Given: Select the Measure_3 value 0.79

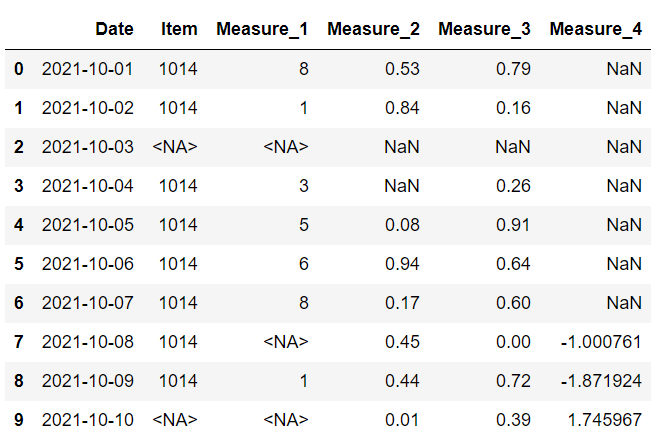Looking at the screenshot, I should [x=514, y=69].
